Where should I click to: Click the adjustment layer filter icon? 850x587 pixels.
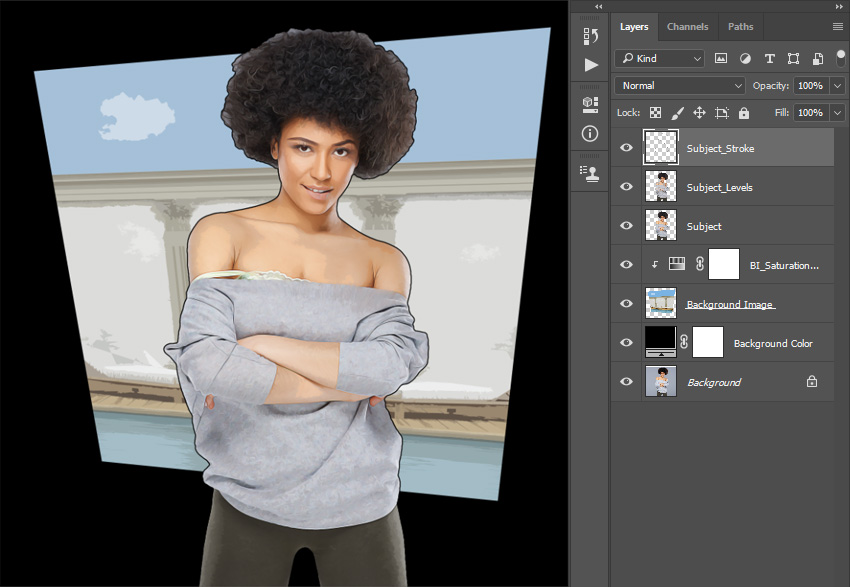tap(745, 59)
